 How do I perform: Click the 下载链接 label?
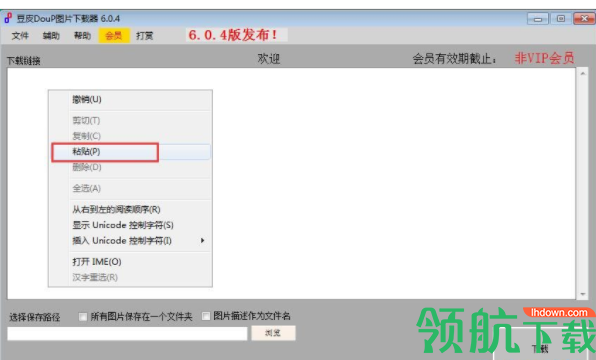pyautogui.click(x=24, y=61)
